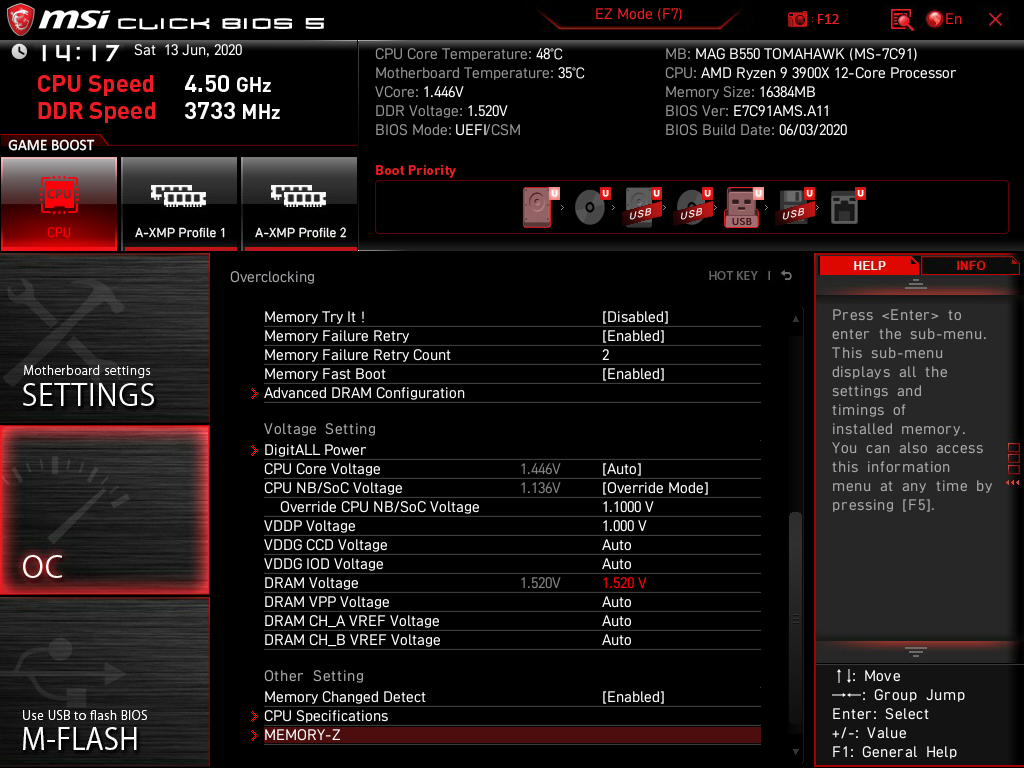
Task: Collapse the help panel using the top grip
Action: (916, 284)
